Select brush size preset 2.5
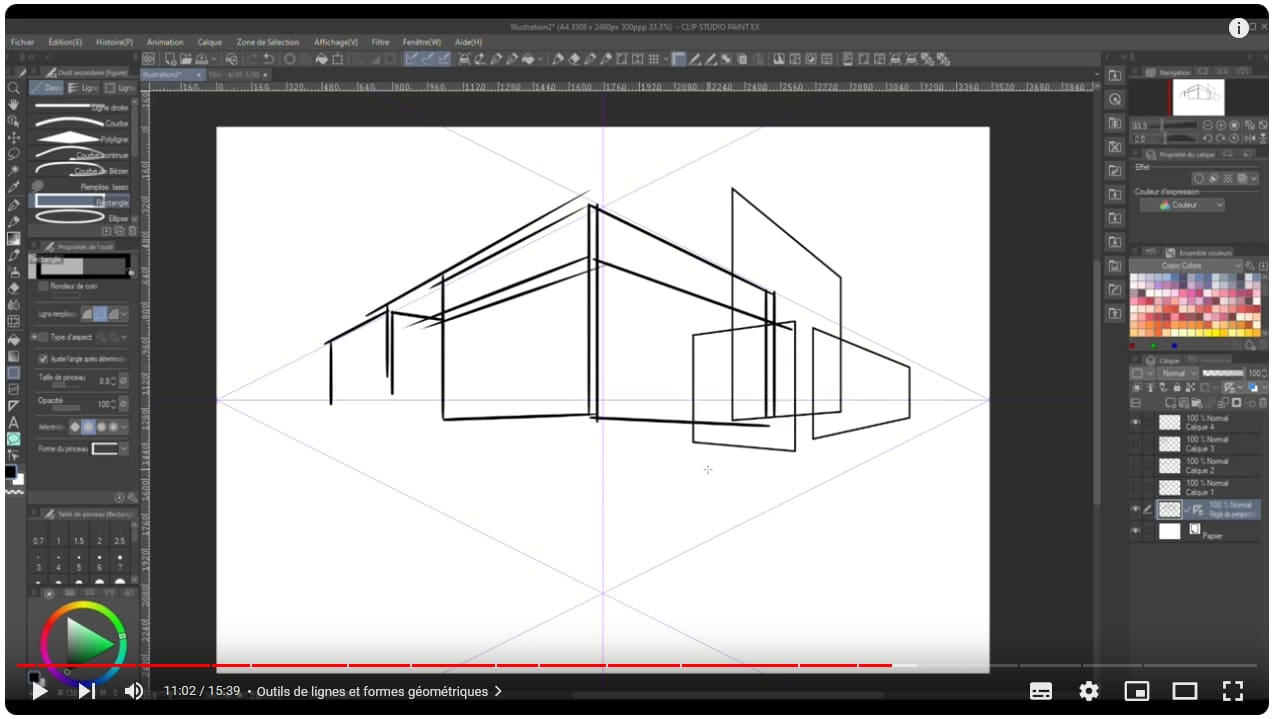Viewport: 1274px width, 719px height. click(120, 537)
